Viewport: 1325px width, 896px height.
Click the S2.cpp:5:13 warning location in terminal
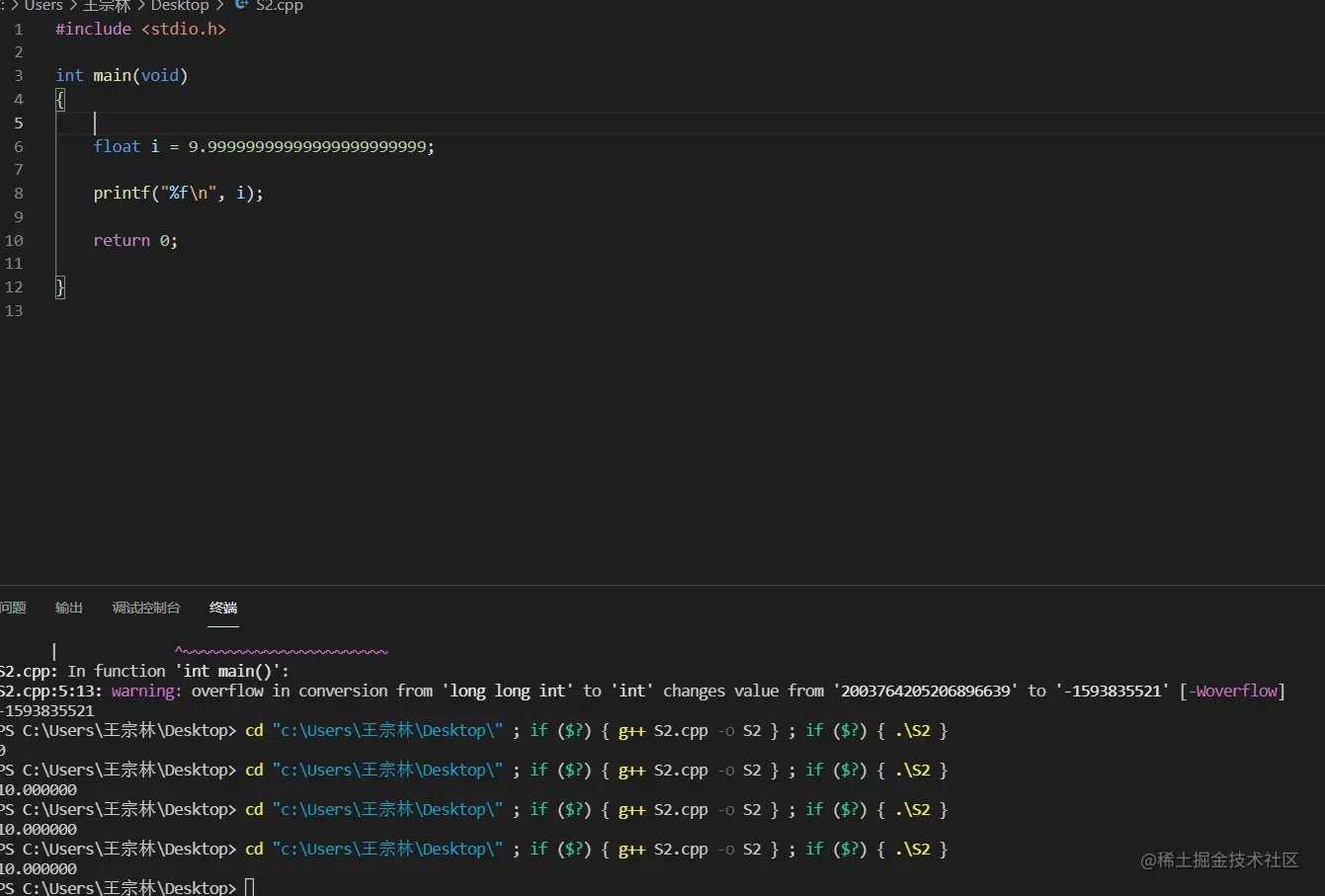pos(51,692)
